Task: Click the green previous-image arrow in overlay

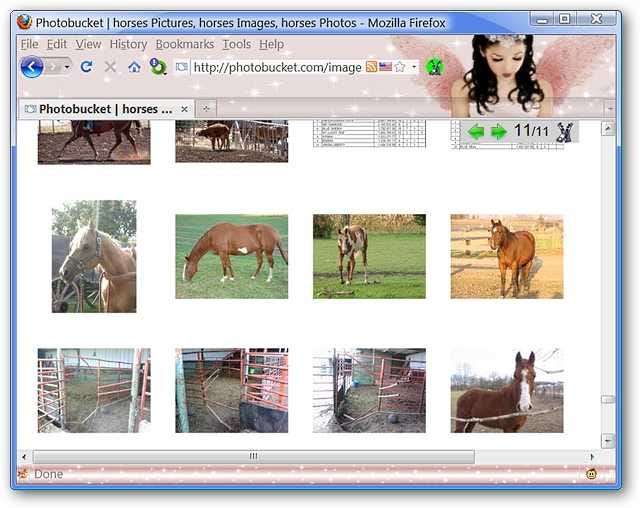Action: click(x=476, y=132)
